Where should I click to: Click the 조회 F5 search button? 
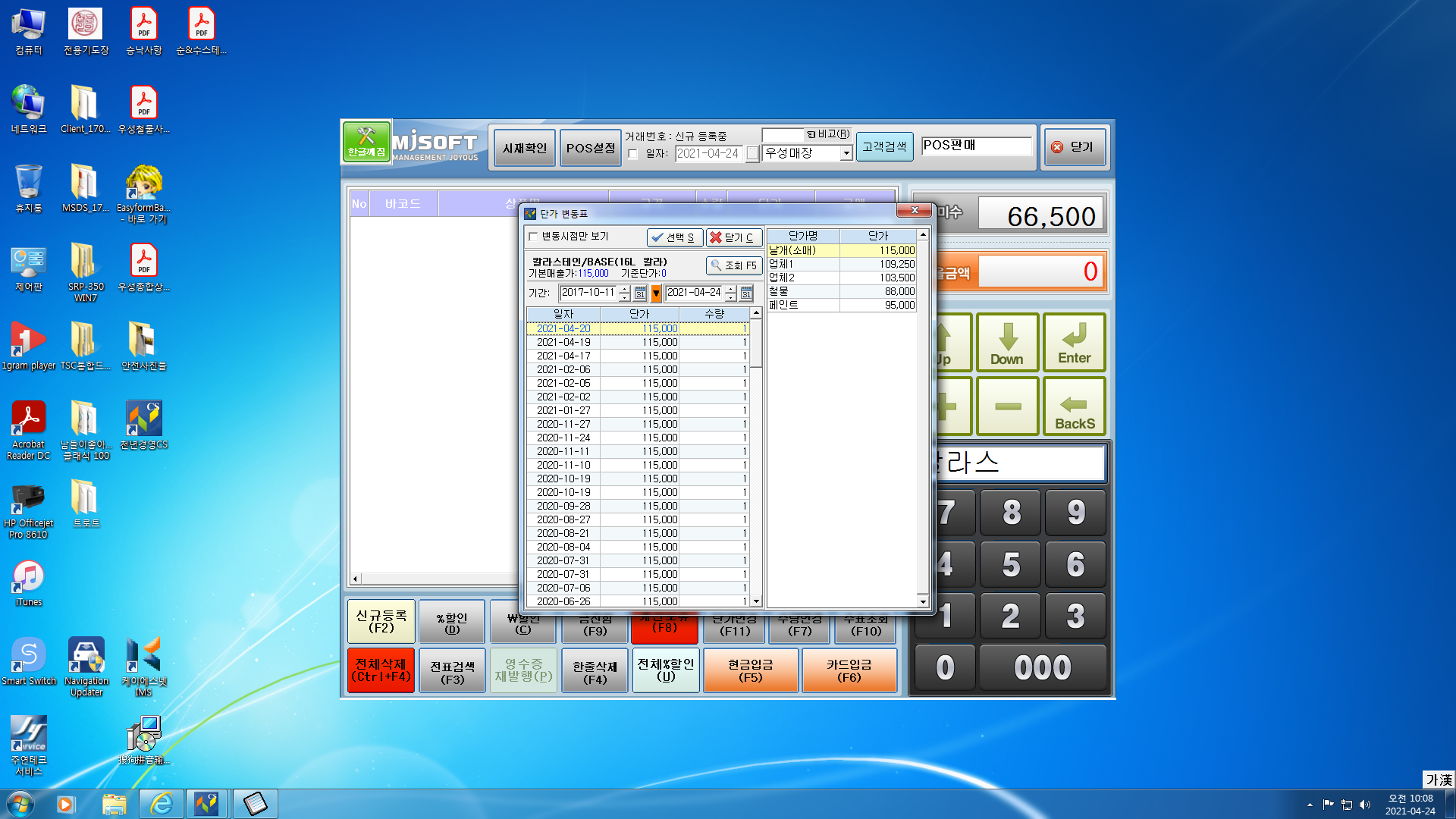click(x=734, y=265)
